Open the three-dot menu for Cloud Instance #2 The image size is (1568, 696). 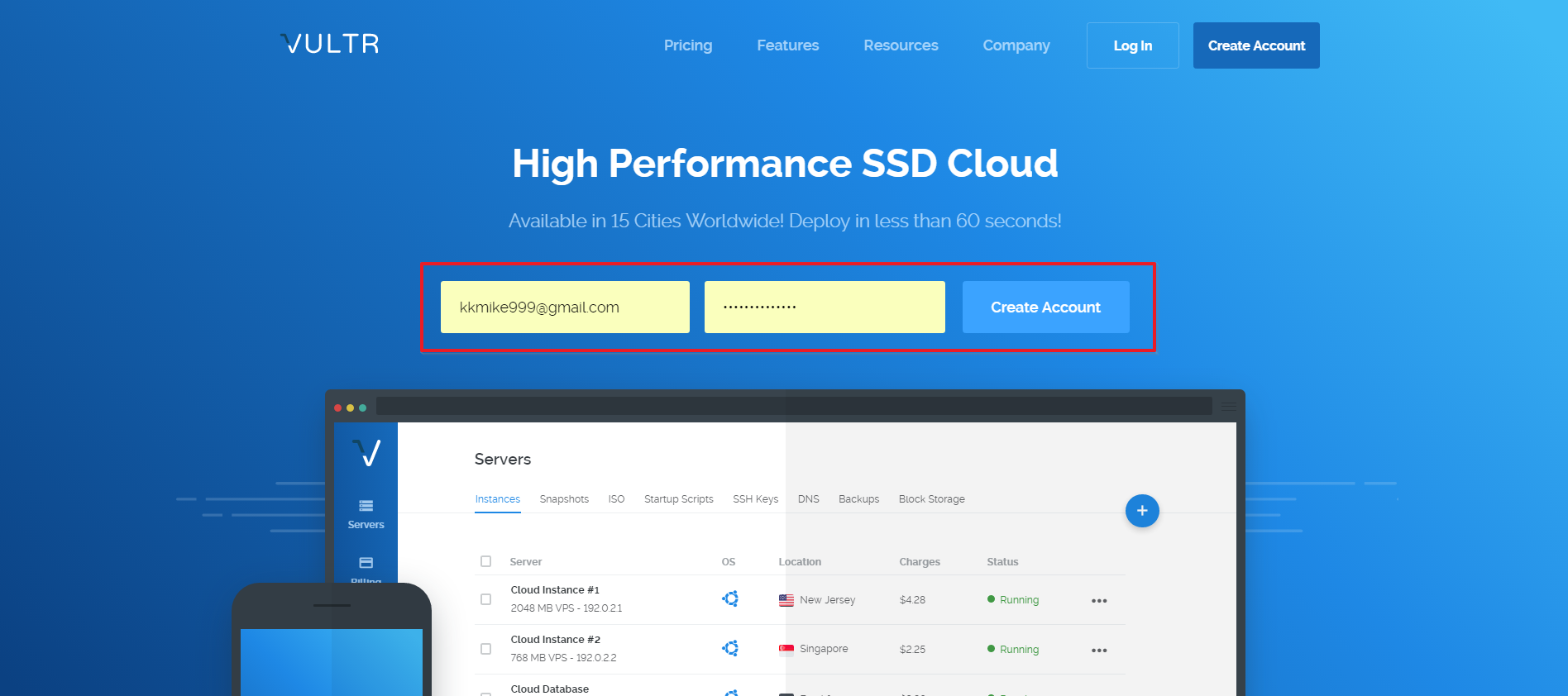[x=1099, y=651]
